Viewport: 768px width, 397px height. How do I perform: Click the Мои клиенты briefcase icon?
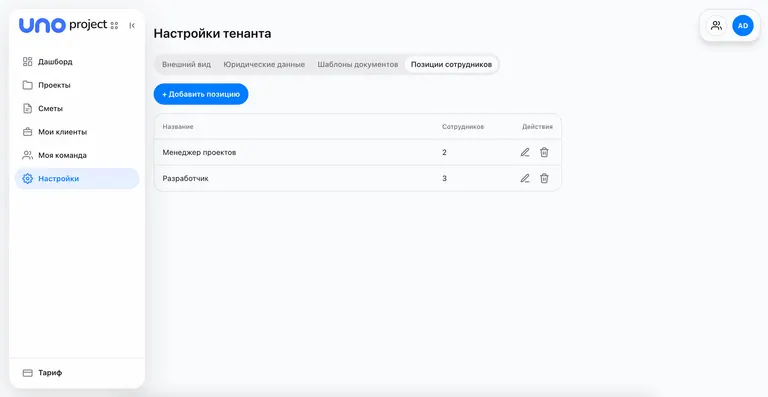[x=27, y=132]
